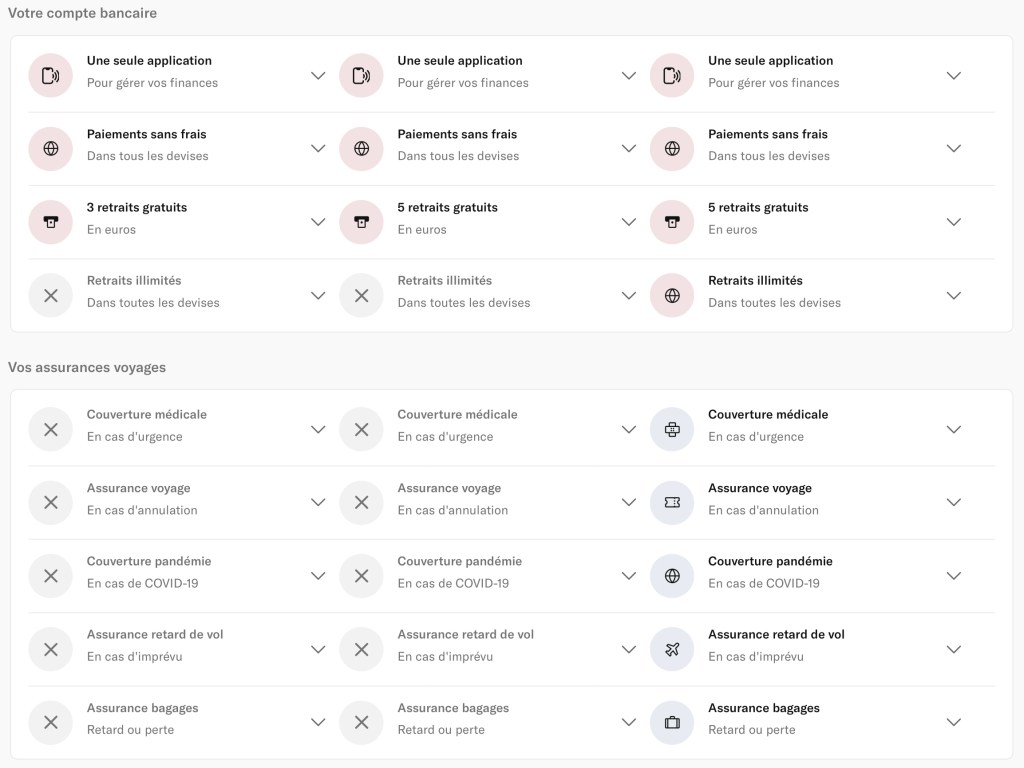Click the X icon beside leftmost Assurance bagages
Image resolution: width=1024 pixels, height=768 pixels.
pos(51,722)
